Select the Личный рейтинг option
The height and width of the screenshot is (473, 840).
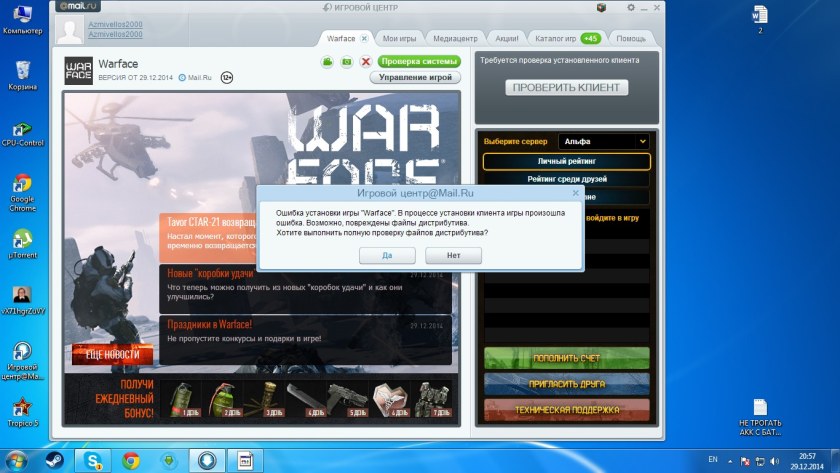tap(567, 161)
